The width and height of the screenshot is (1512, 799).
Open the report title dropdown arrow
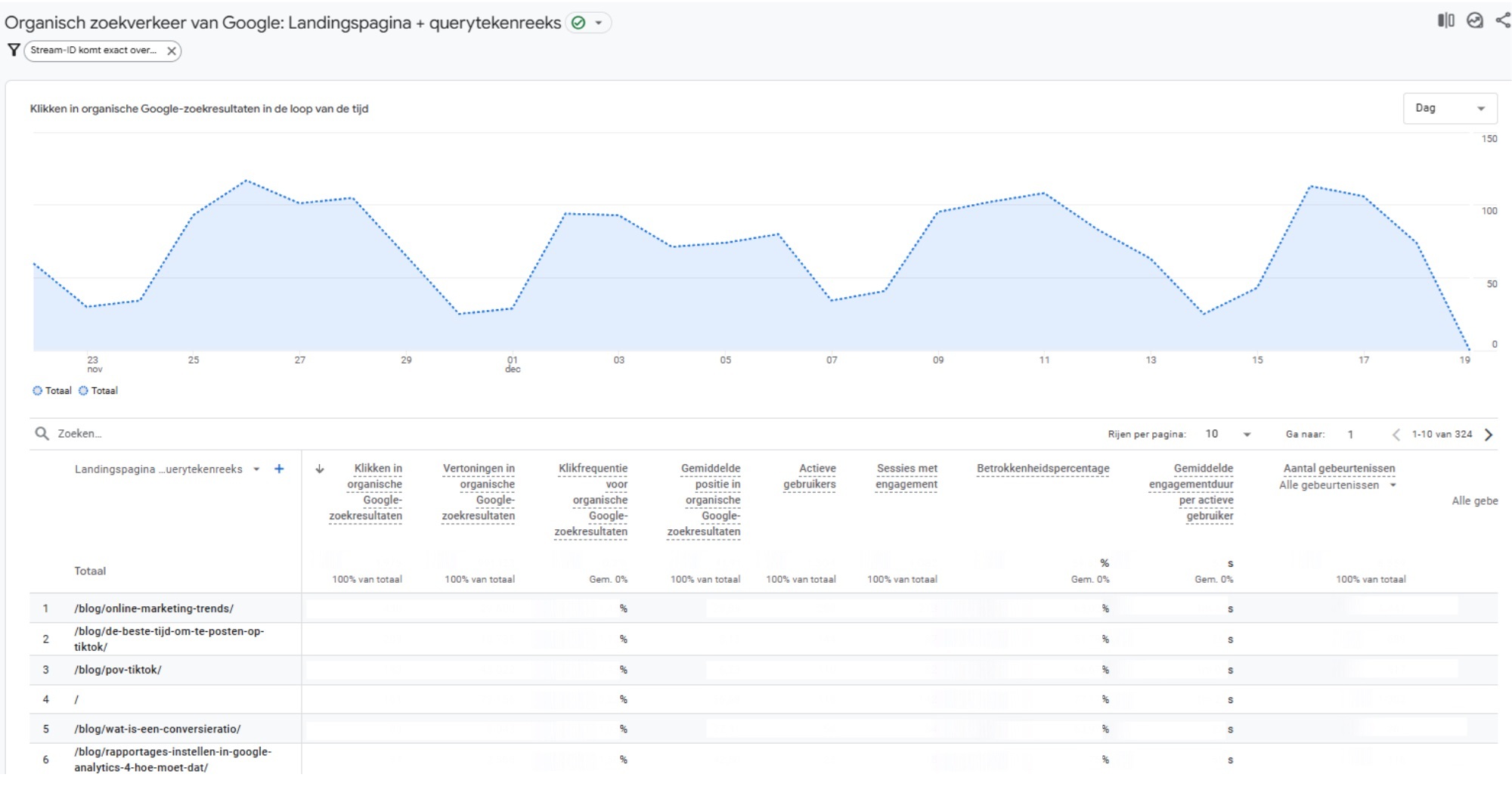click(599, 23)
